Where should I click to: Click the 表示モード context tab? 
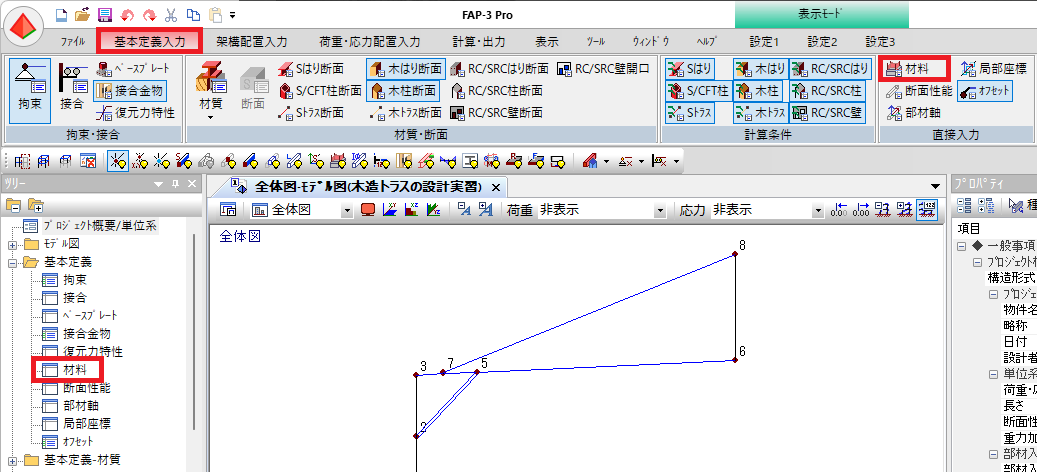tap(821, 15)
